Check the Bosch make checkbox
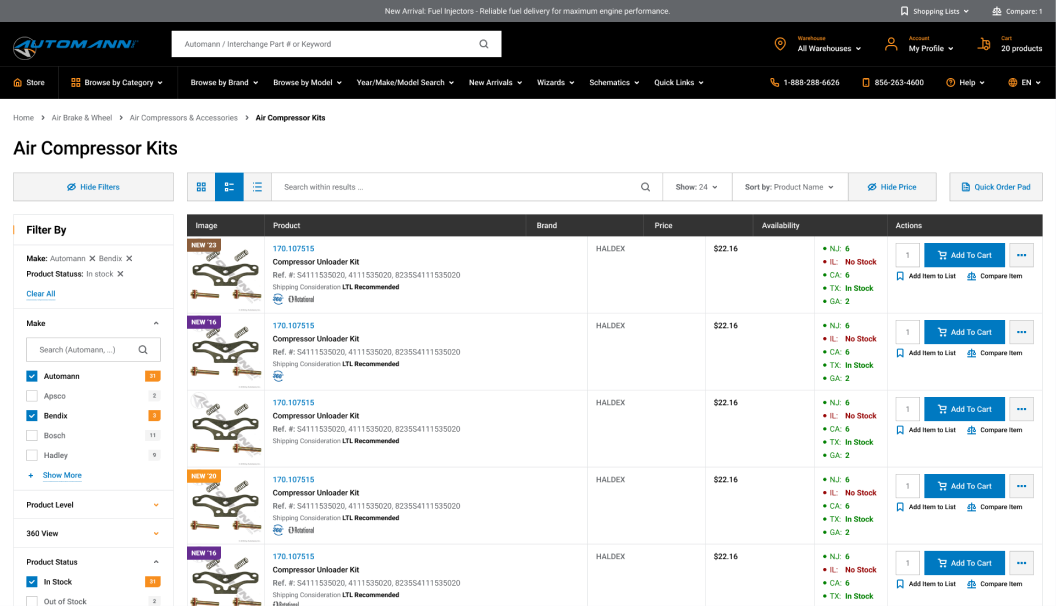This screenshot has width=1056, height=606. [x=32, y=436]
